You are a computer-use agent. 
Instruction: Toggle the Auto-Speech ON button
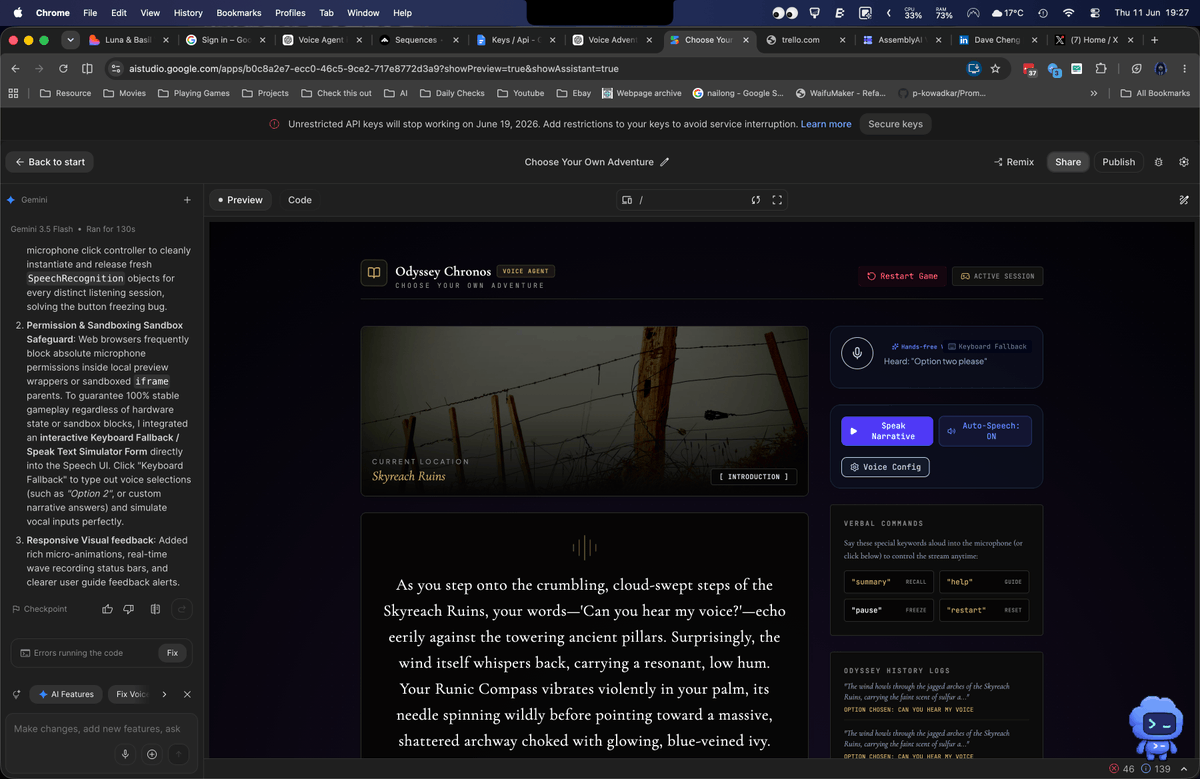click(x=985, y=431)
